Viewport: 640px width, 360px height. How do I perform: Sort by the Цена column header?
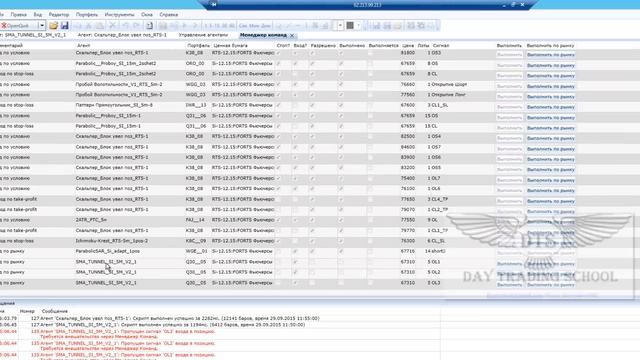[408, 46]
